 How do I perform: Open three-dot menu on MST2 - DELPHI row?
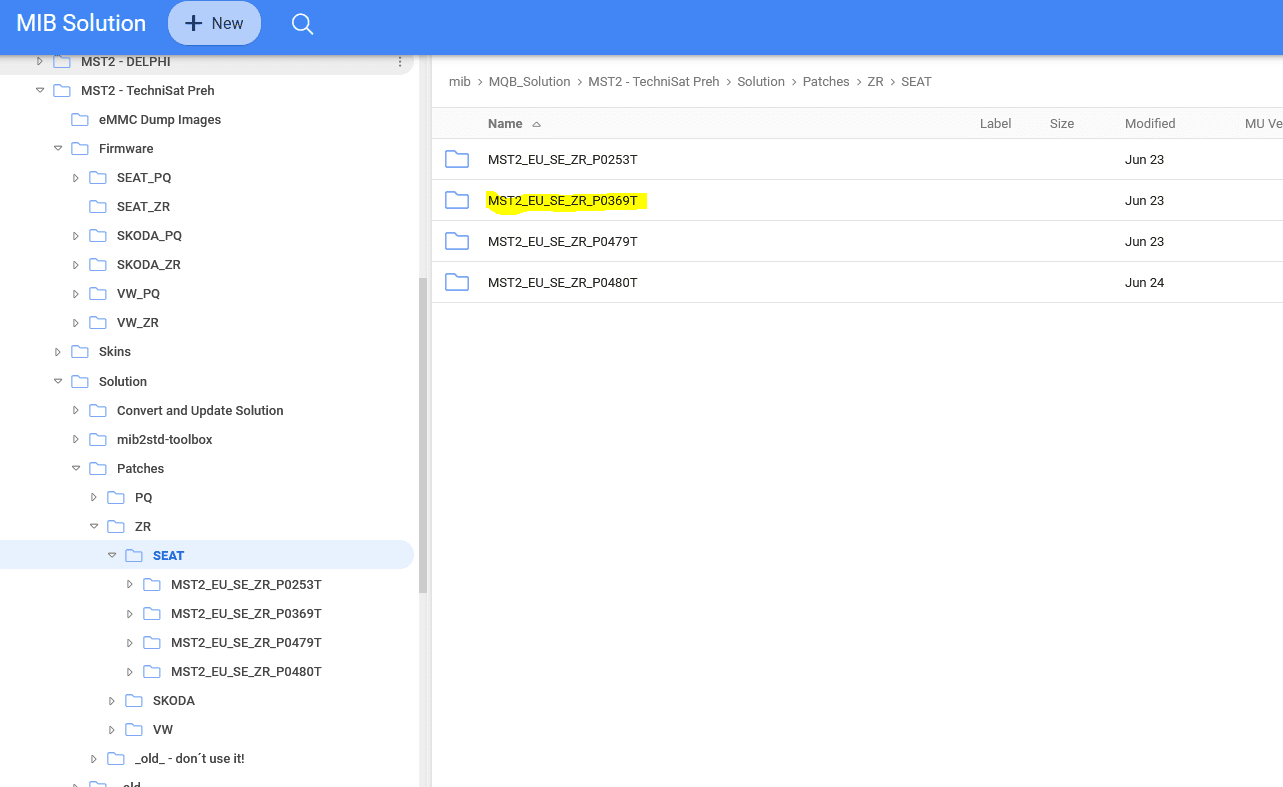point(400,62)
